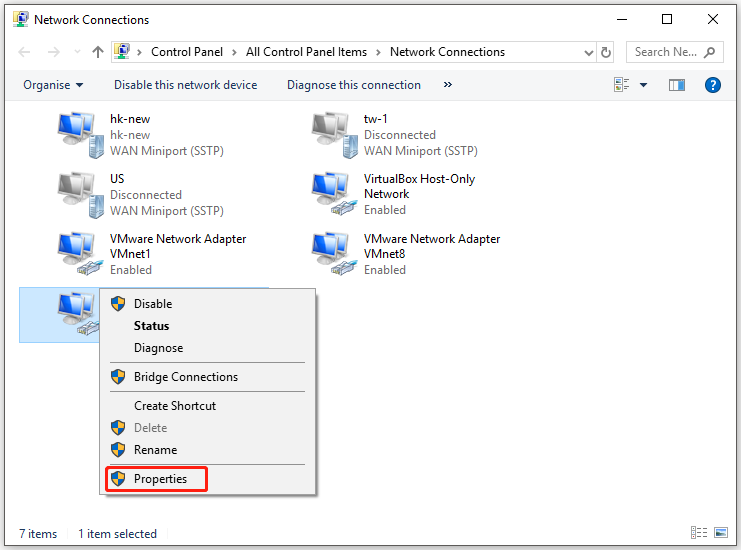Click the shield icon beside Rename

click(x=118, y=449)
